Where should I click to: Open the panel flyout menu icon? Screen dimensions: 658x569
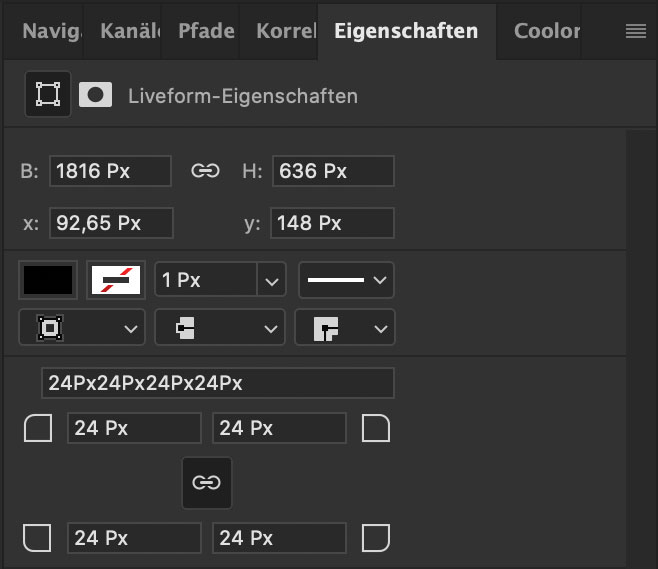coord(636,31)
